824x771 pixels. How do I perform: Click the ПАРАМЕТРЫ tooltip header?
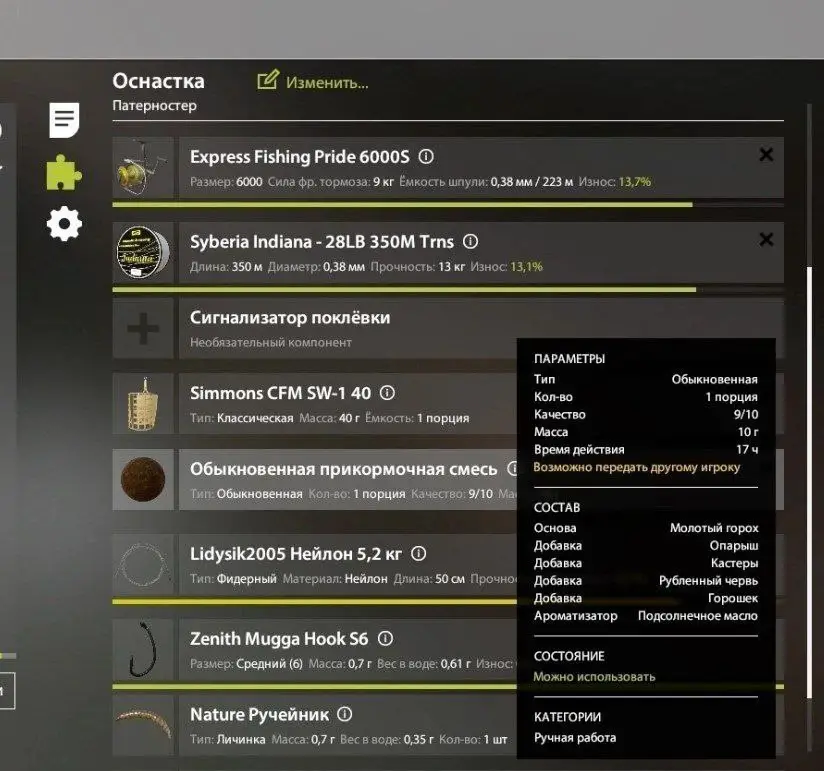(x=569, y=359)
